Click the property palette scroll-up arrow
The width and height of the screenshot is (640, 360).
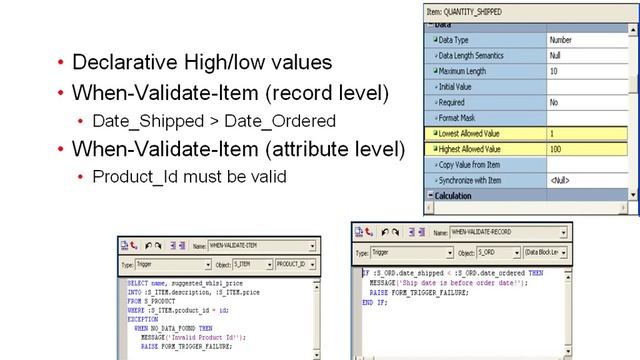(633, 30)
